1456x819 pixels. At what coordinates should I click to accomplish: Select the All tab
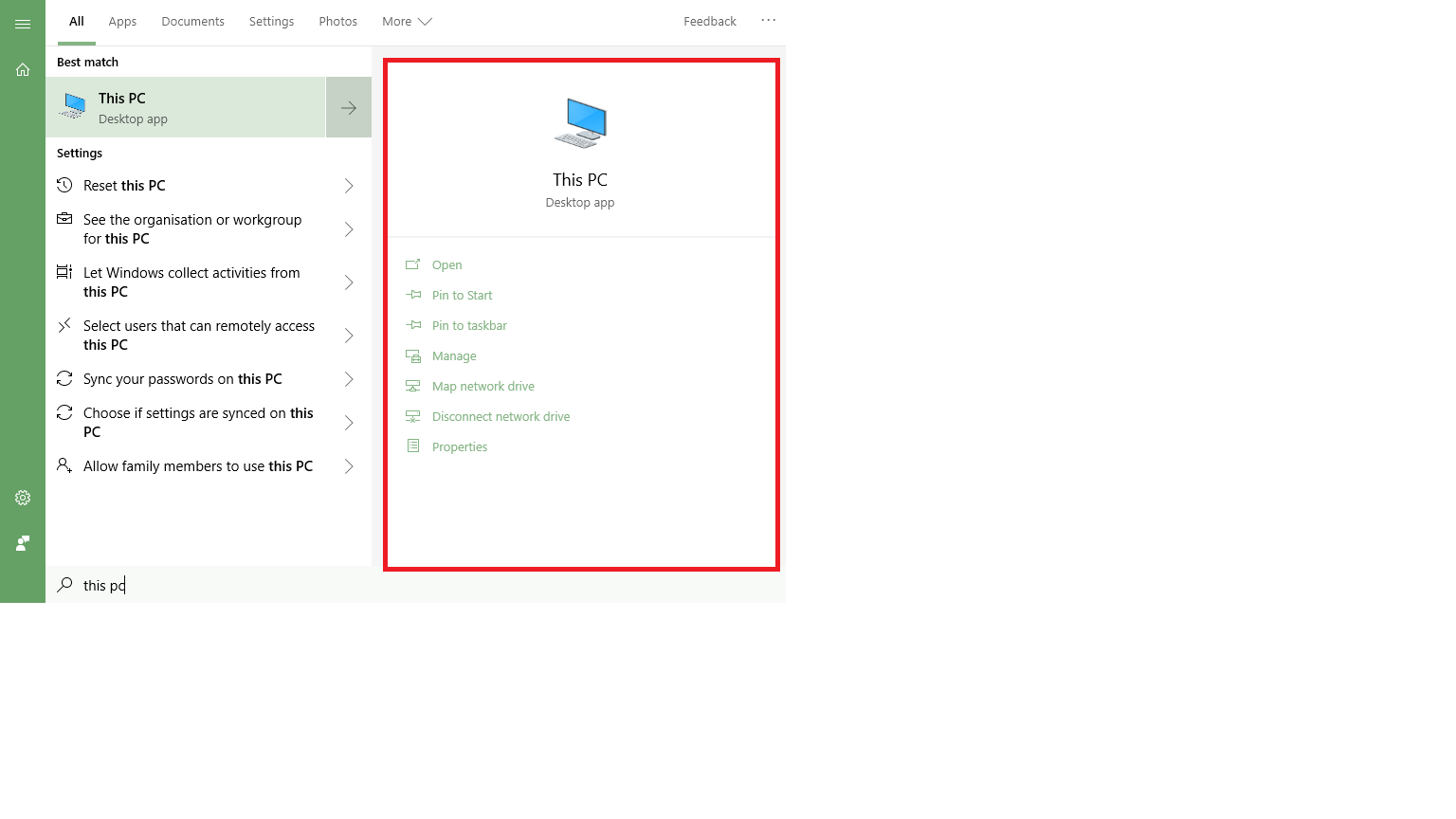pos(77,21)
